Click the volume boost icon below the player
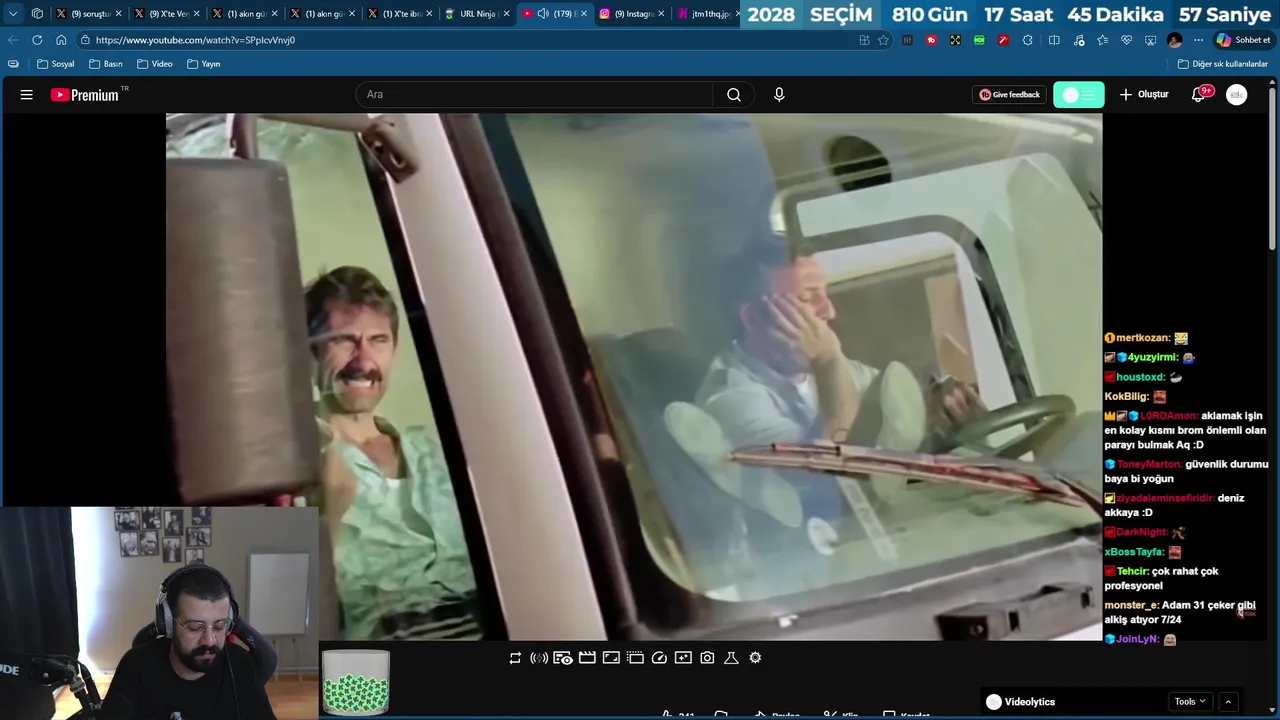The image size is (1280, 720). tap(539, 658)
